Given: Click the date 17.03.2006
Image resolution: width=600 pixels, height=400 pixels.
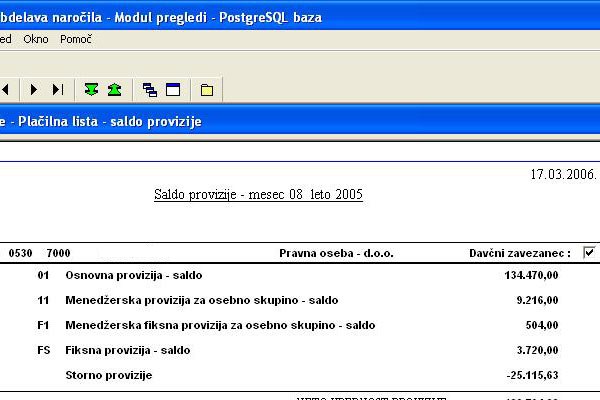Looking at the screenshot, I should pyautogui.click(x=562, y=175).
